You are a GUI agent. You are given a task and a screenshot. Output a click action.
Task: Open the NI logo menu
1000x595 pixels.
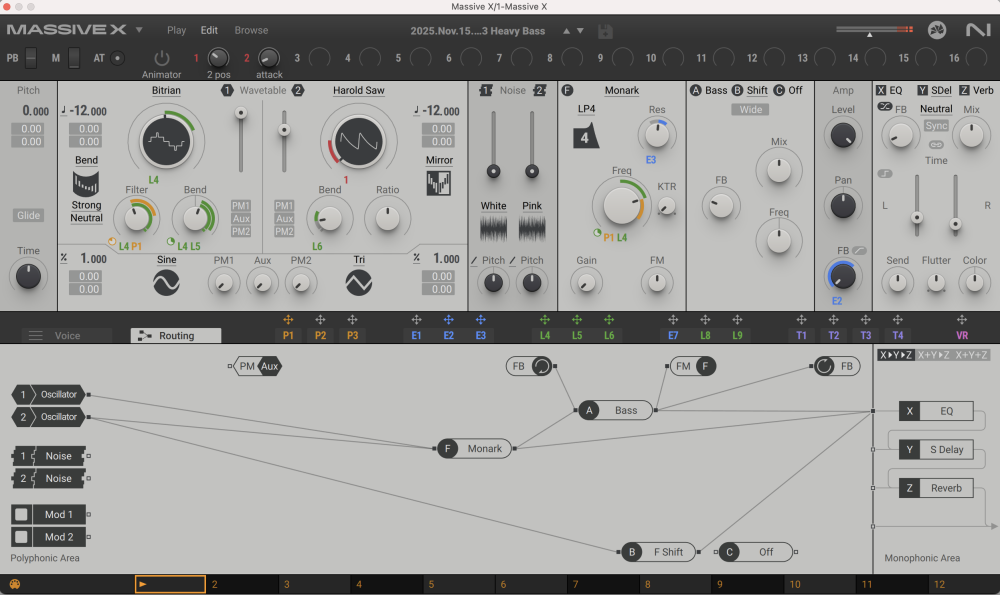pos(978,30)
